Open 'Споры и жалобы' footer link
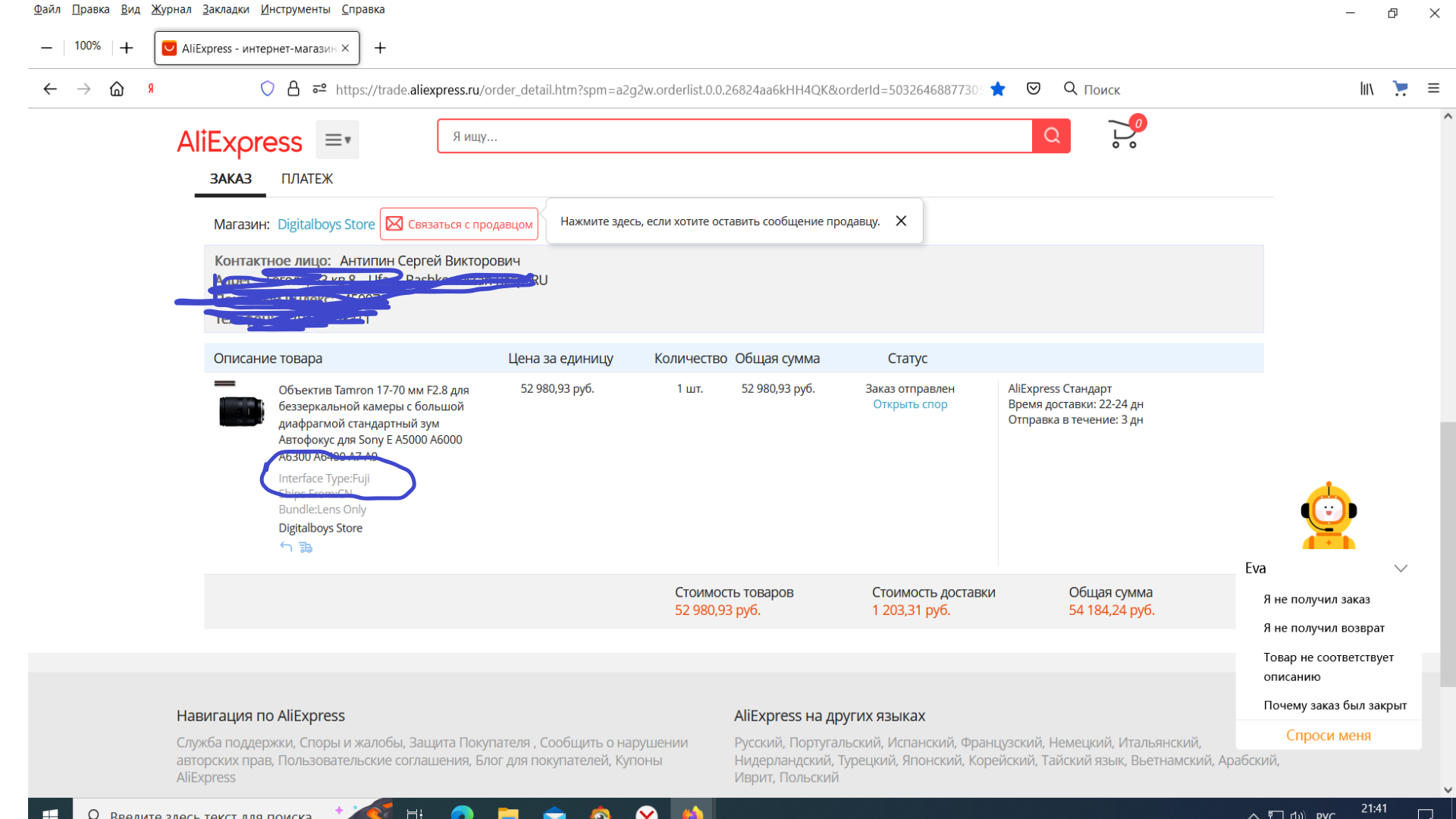The height and width of the screenshot is (819, 1456). [351, 742]
